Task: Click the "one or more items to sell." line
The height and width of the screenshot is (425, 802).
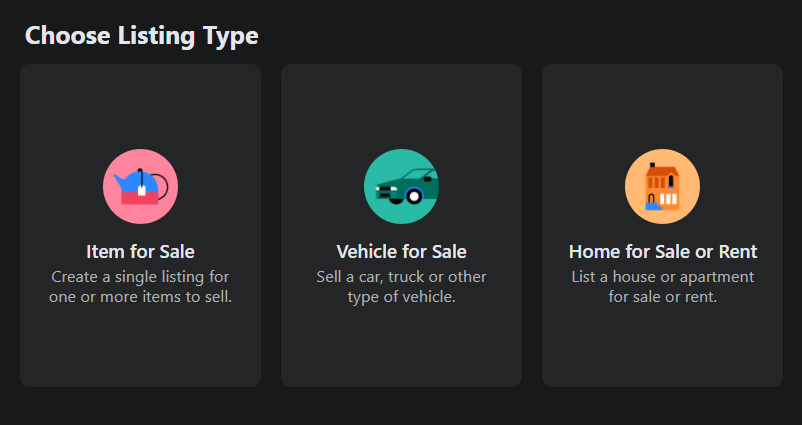Action: 140,297
